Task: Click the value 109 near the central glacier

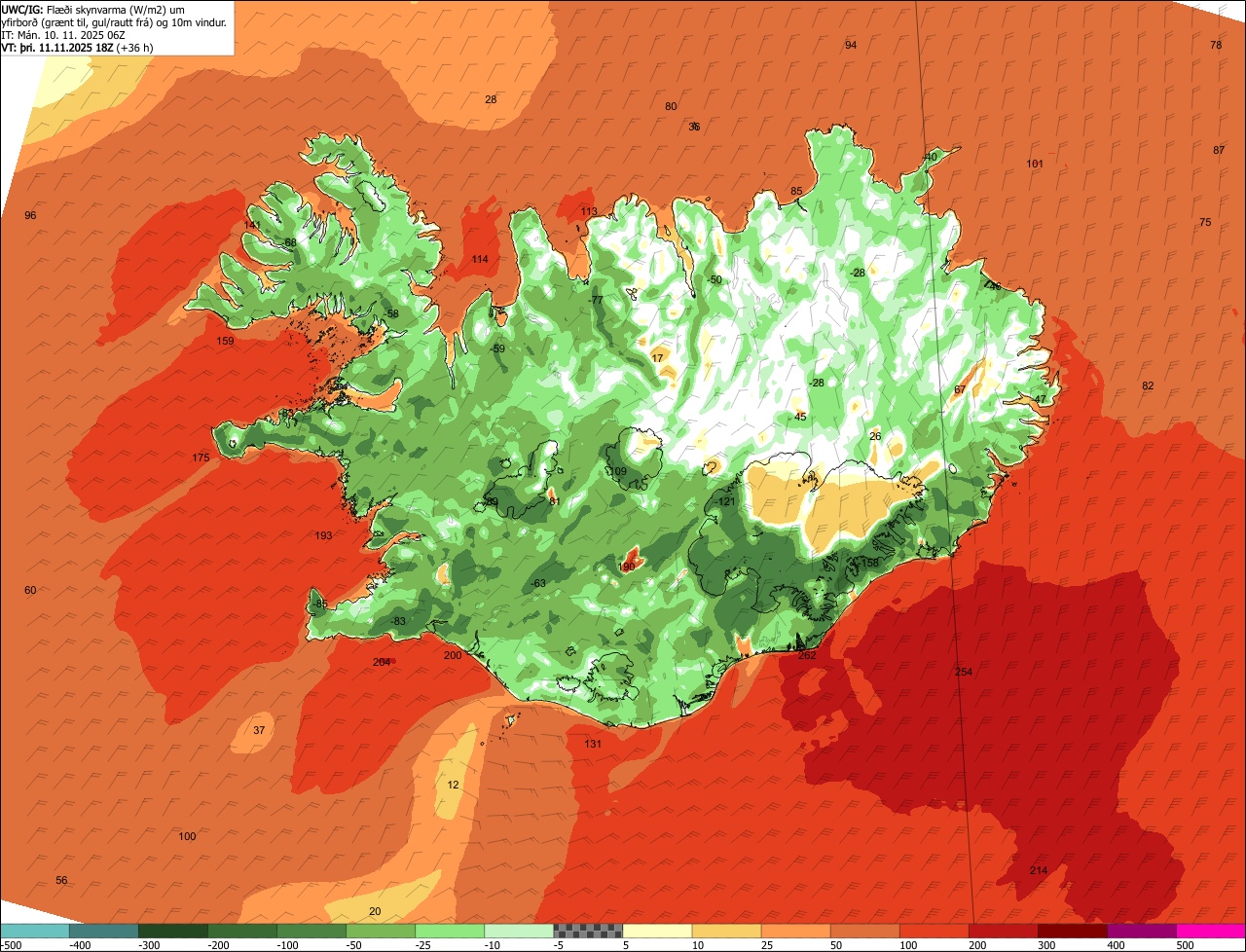Action: coord(618,471)
